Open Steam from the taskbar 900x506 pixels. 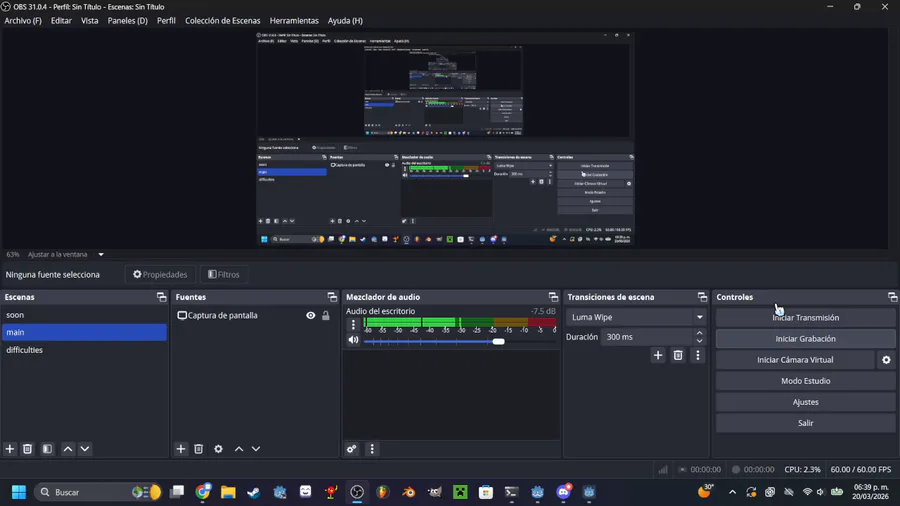[254, 492]
